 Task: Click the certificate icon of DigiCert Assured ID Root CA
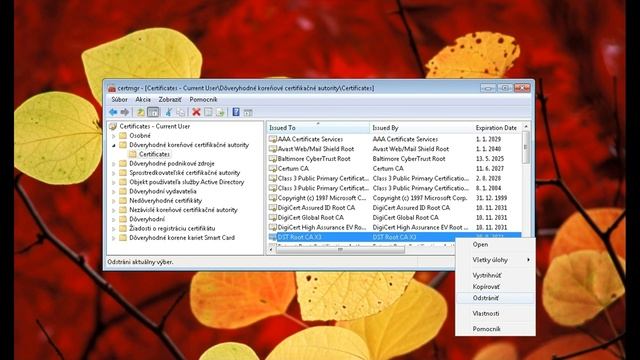click(x=273, y=208)
